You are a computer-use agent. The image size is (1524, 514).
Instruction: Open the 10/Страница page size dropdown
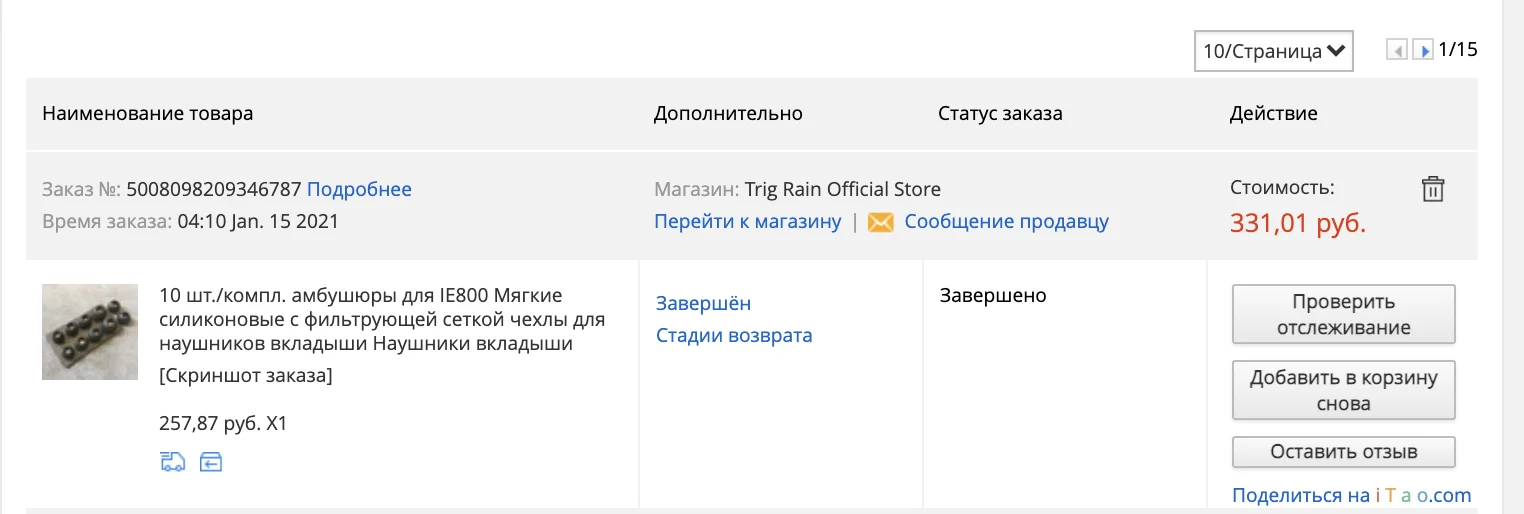pyautogui.click(x=1273, y=51)
